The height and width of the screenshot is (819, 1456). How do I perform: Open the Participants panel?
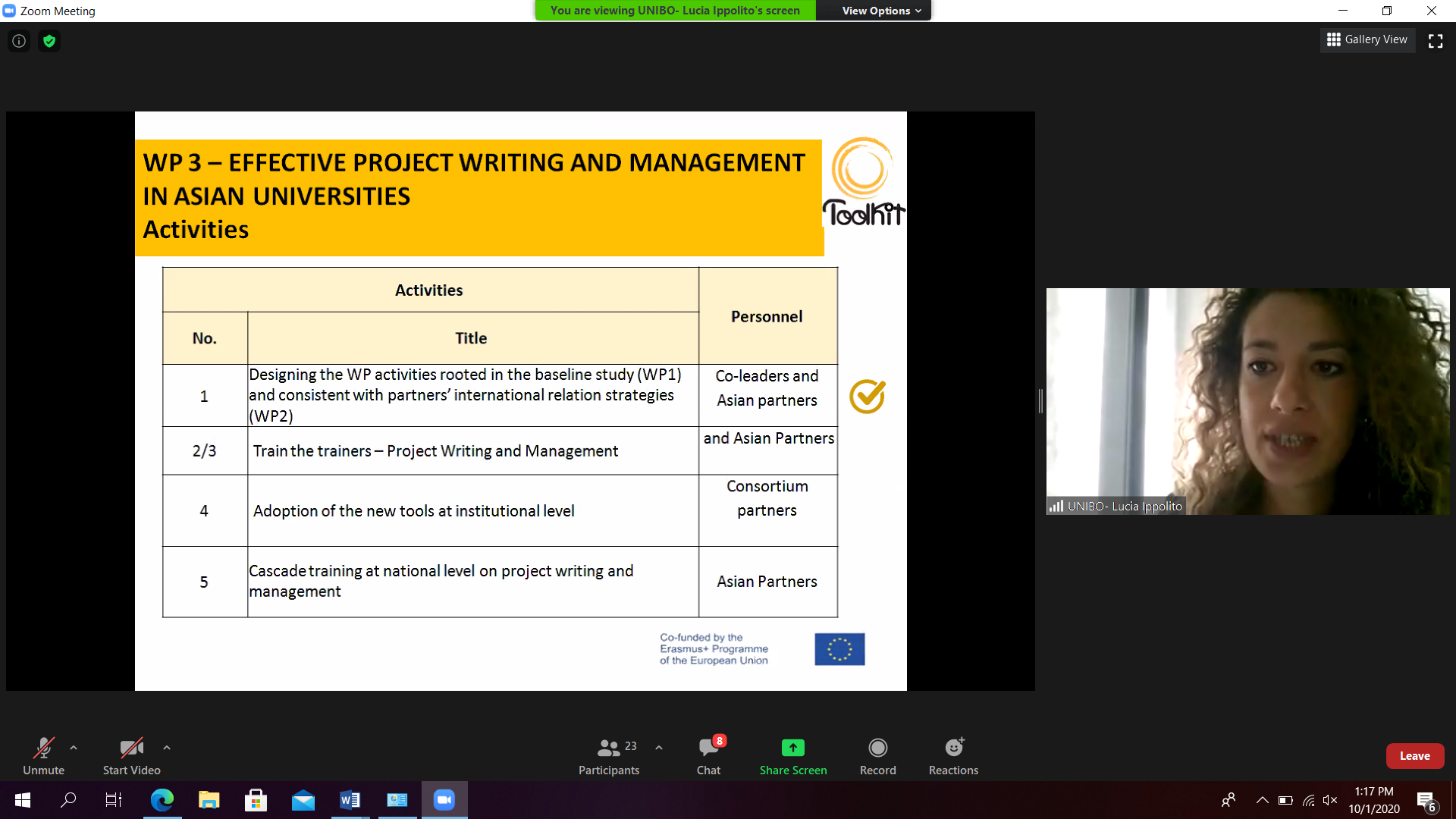pyautogui.click(x=609, y=756)
